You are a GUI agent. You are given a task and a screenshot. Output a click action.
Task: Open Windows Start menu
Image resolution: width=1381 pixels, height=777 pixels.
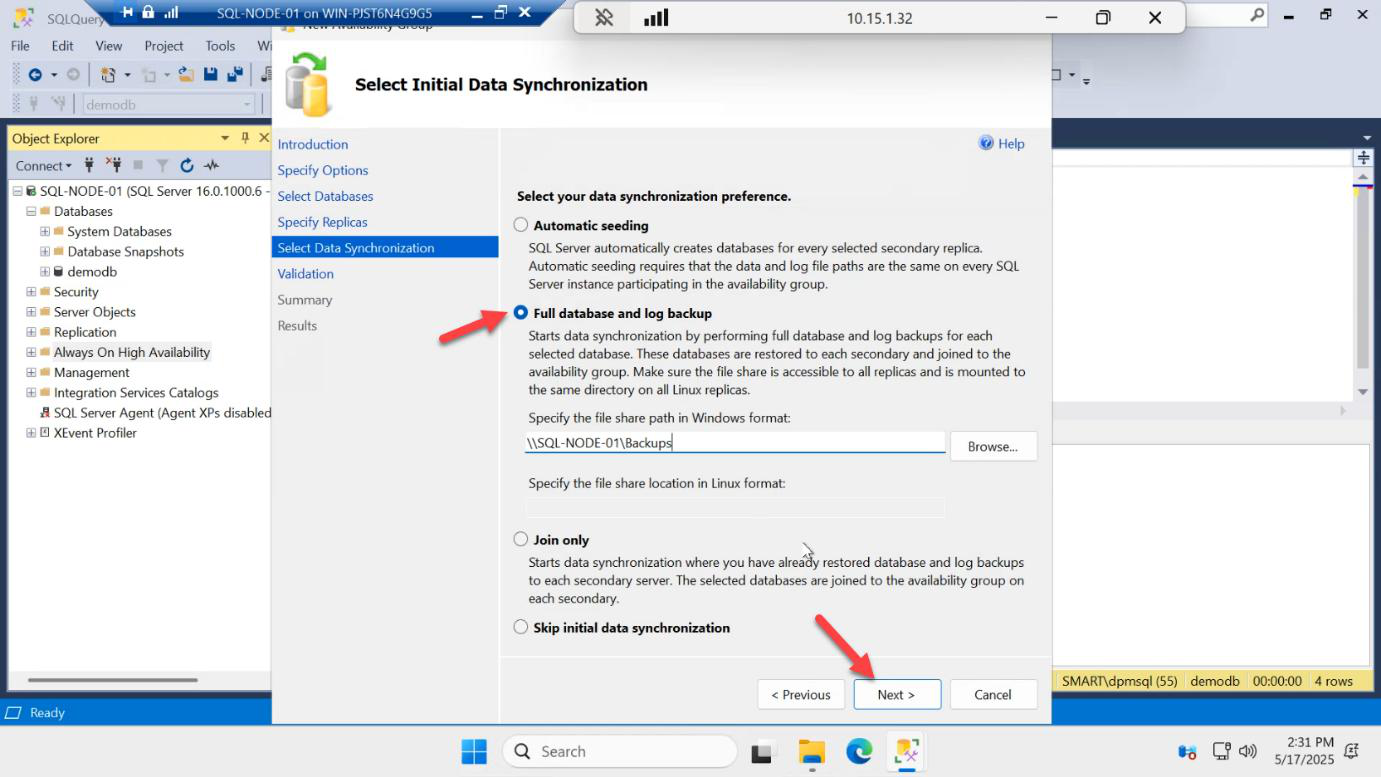(x=474, y=751)
